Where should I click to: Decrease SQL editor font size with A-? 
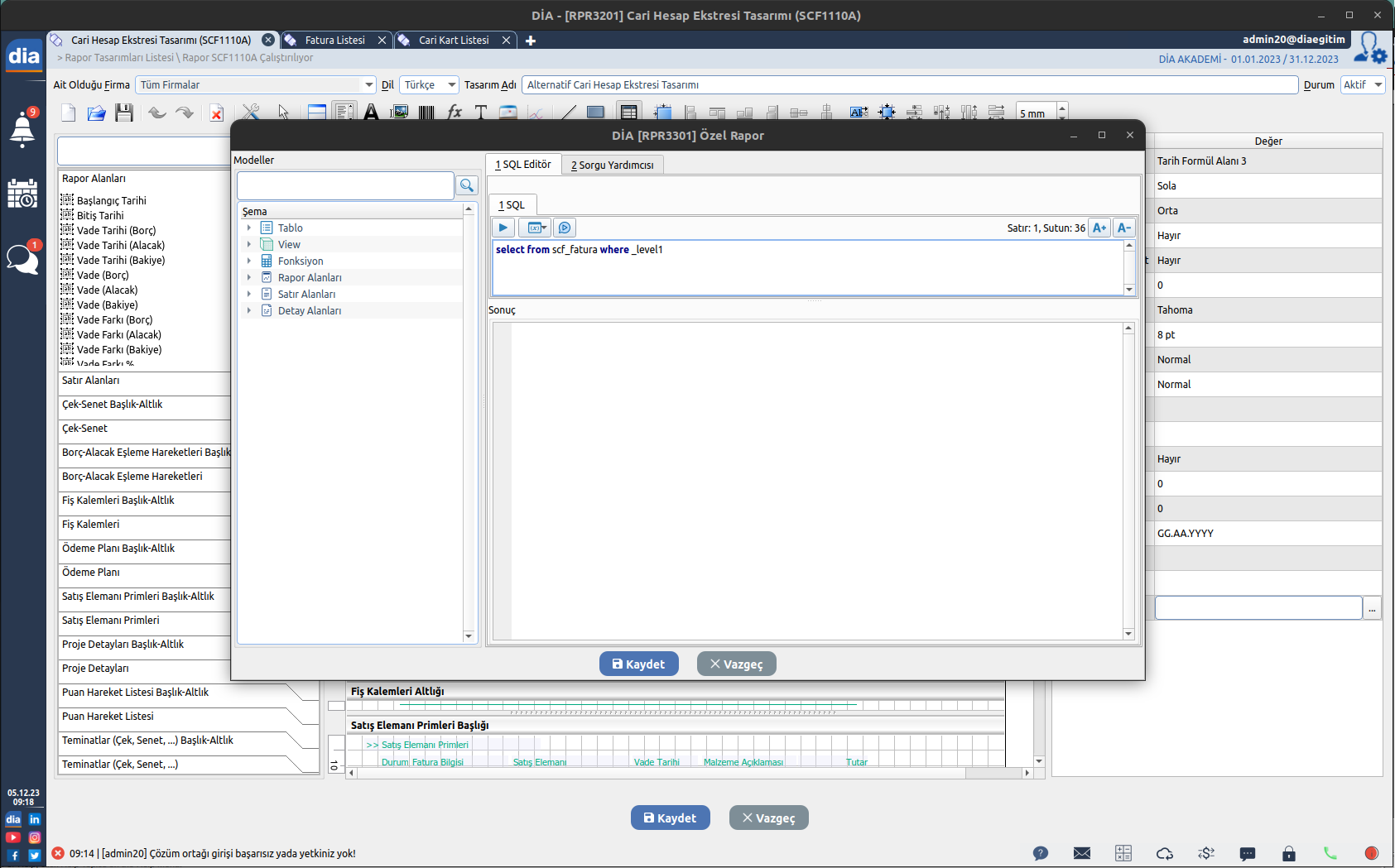(x=1123, y=228)
